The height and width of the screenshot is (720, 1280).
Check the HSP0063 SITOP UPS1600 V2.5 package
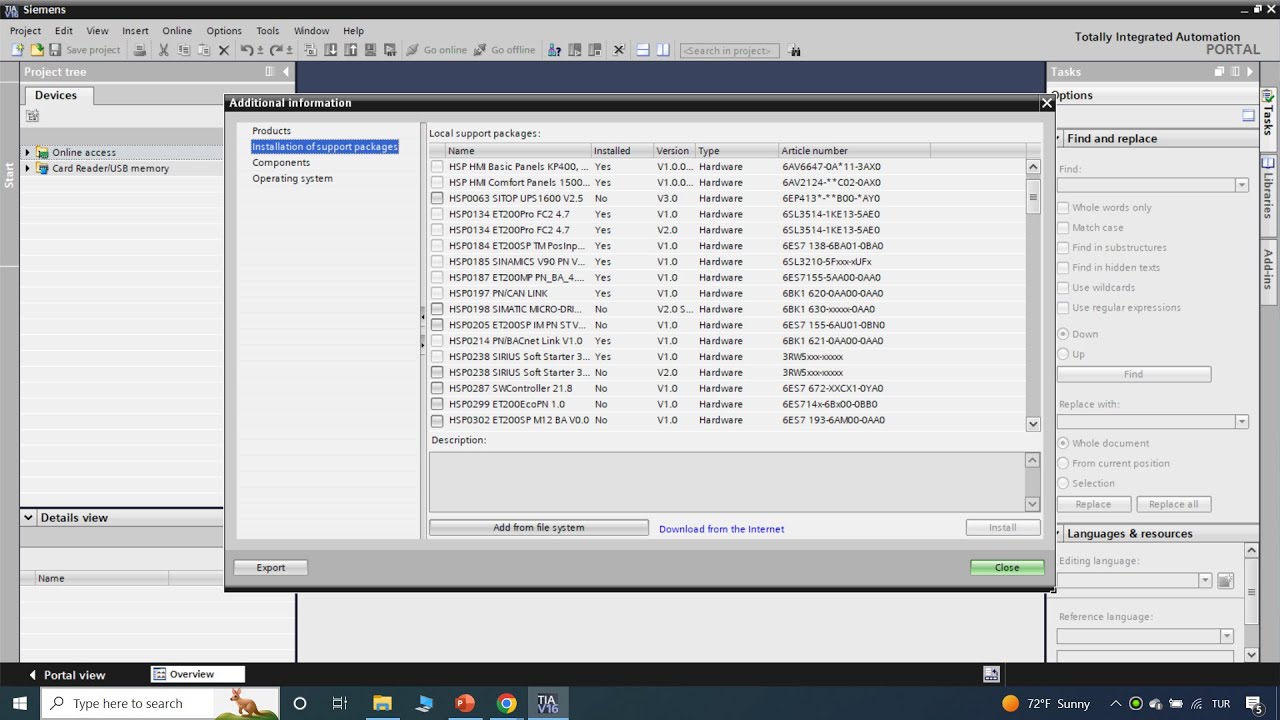point(437,199)
